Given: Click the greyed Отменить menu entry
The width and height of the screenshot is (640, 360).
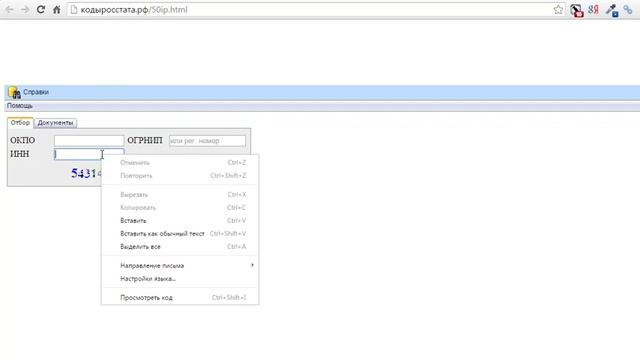Looking at the screenshot, I should [180, 162].
